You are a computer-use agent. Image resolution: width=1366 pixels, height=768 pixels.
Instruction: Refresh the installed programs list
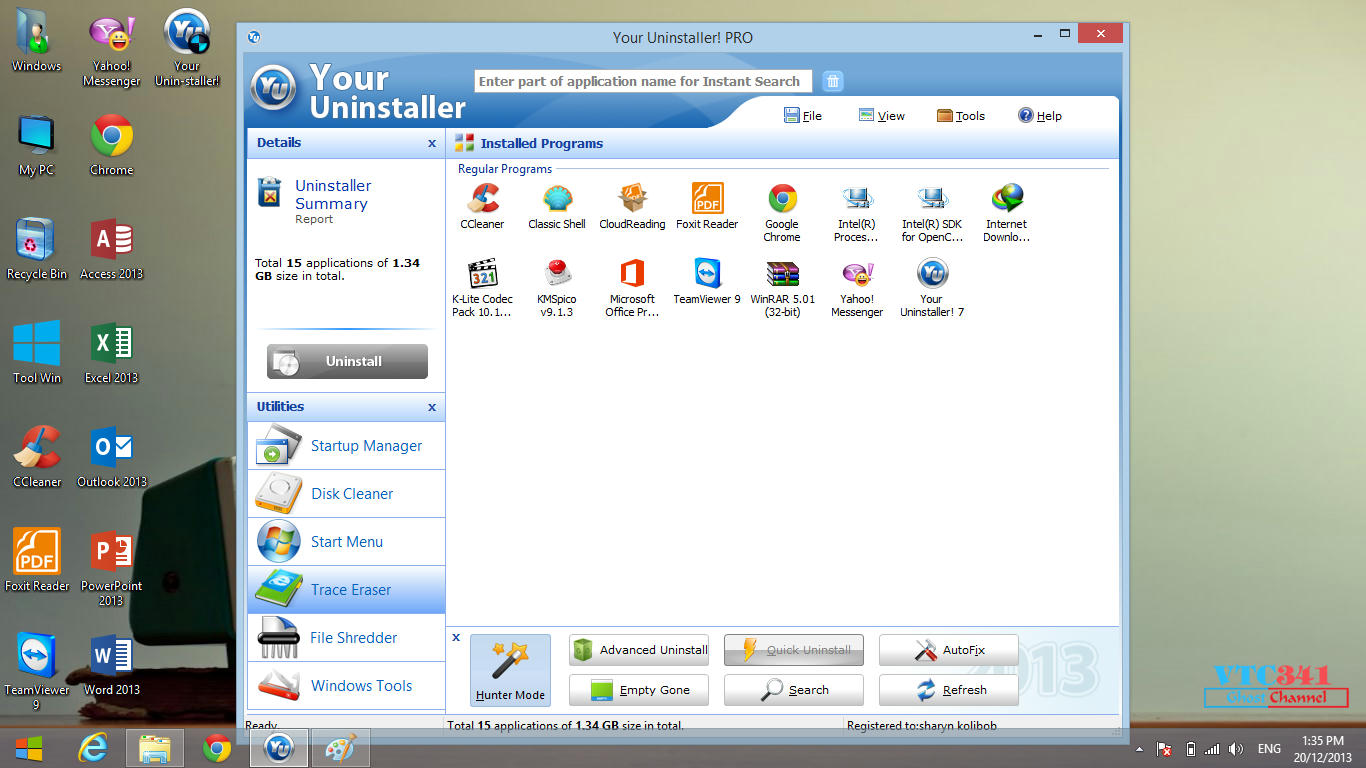pos(949,690)
